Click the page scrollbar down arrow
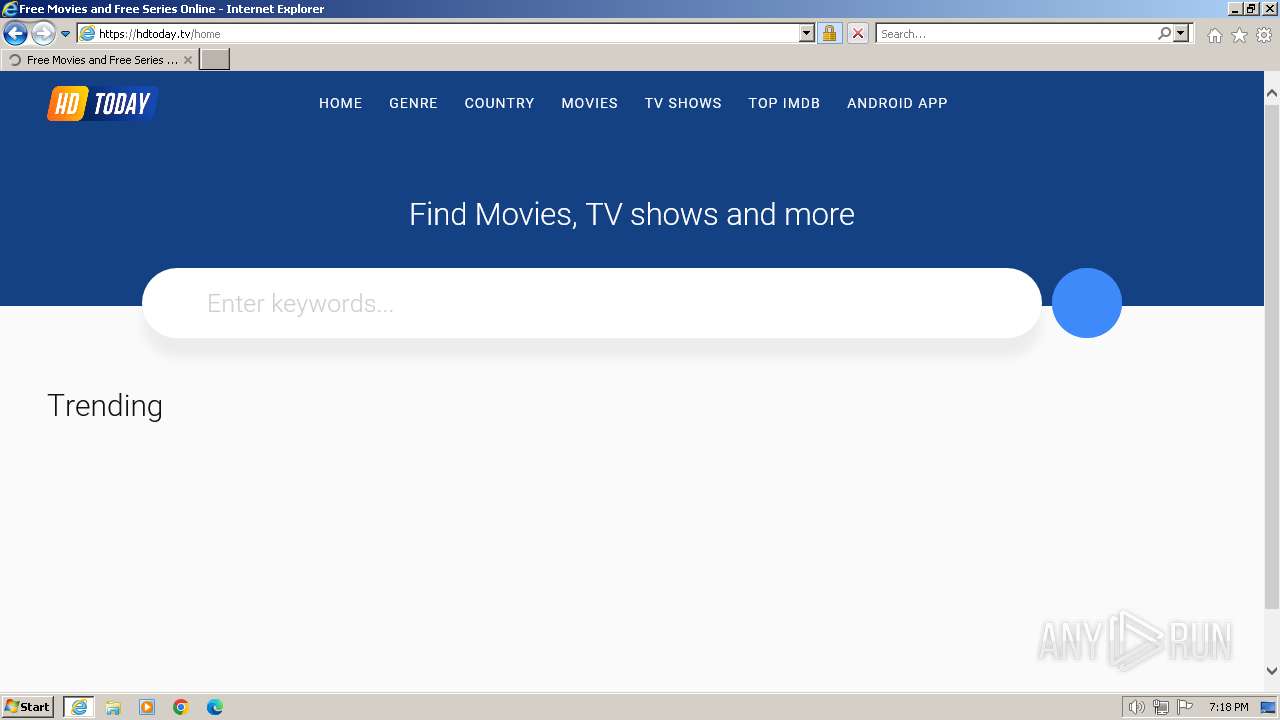This screenshot has height=720, width=1280. click(1272, 671)
